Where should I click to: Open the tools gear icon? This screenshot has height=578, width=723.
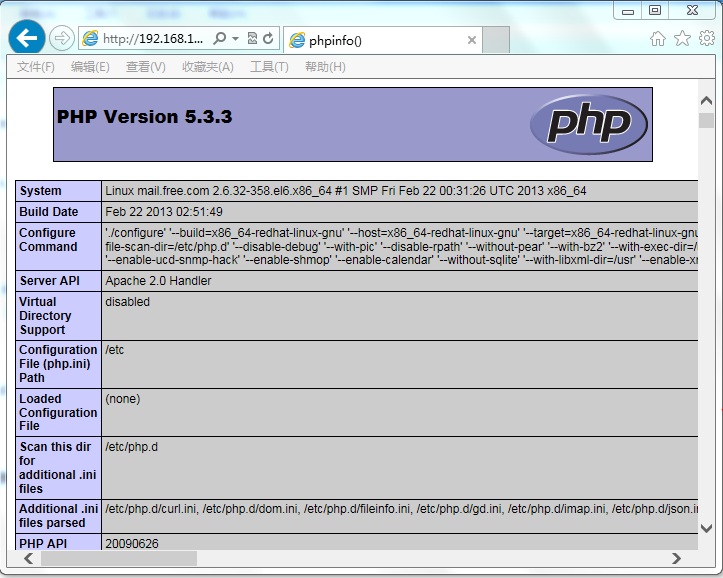[707, 38]
